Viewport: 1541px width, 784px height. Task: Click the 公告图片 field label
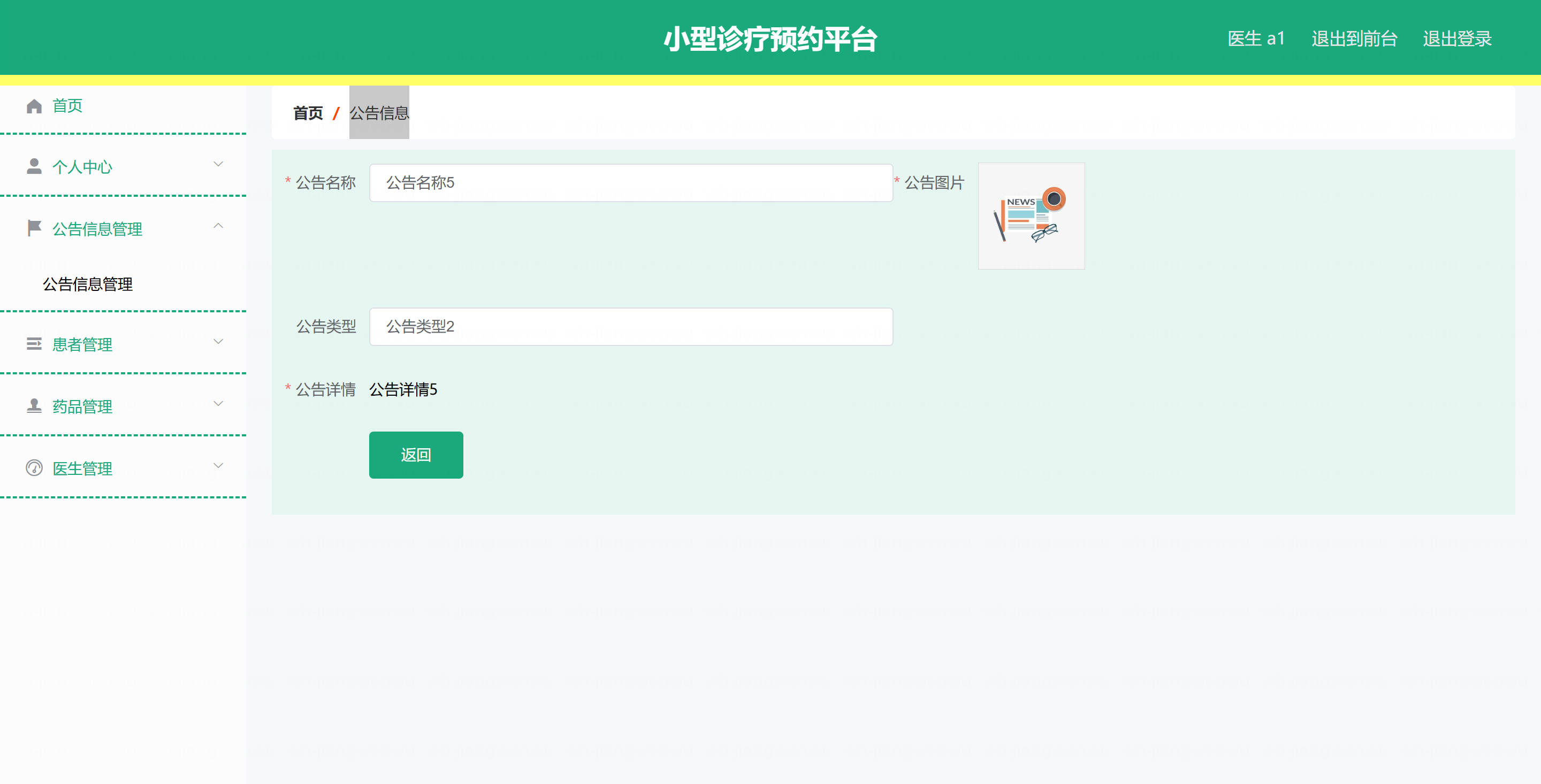(934, 182)
